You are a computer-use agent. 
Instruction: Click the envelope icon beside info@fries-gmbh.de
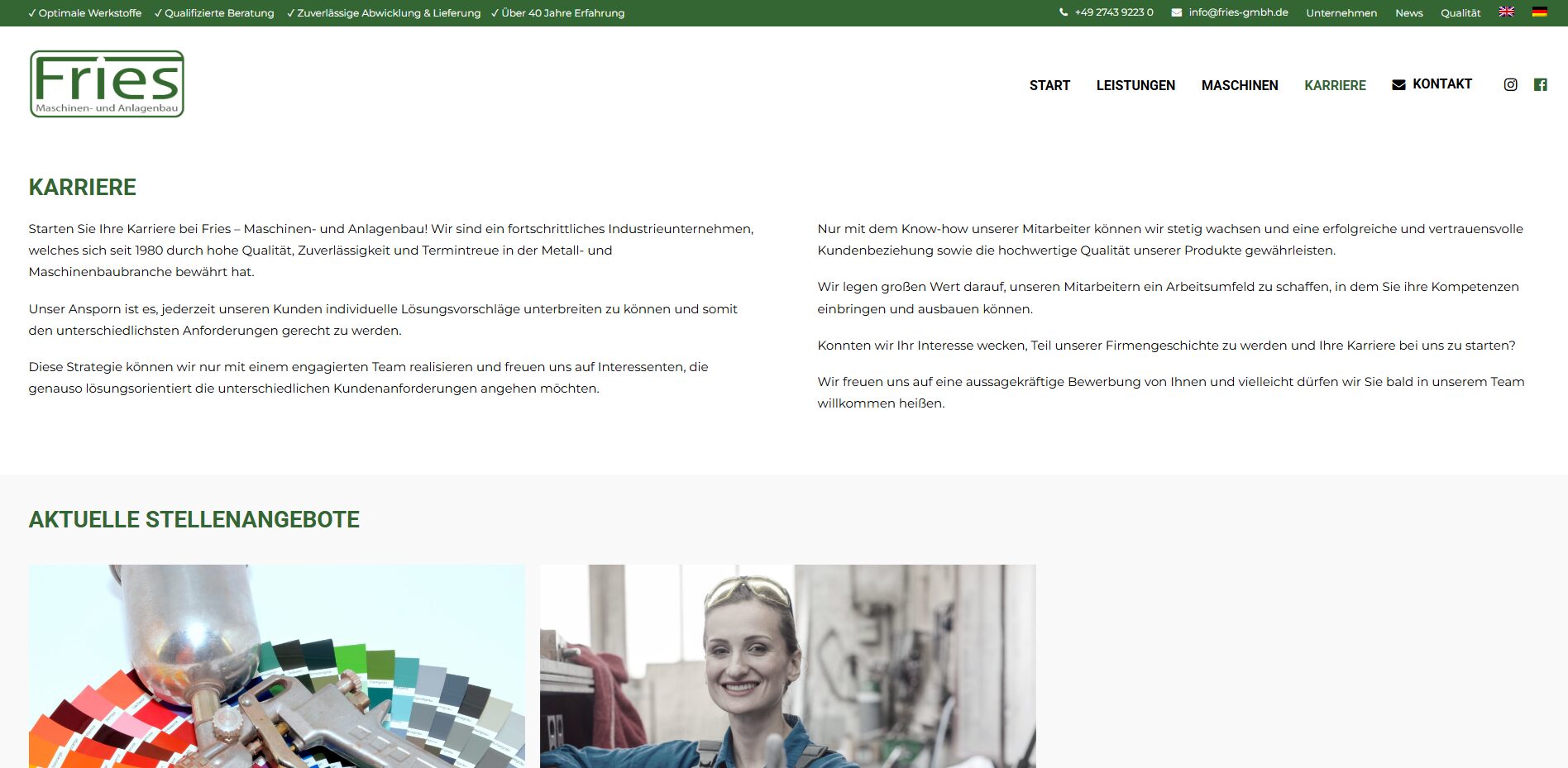(1176, 12)
